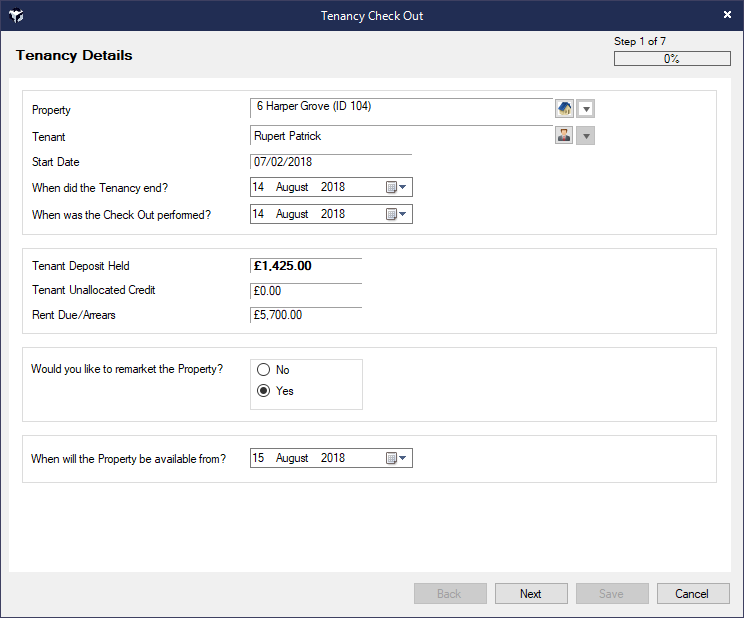Expand the Property dropdown arrow
Viewport: 744px width, 618px height.
(x=586, y=109)
